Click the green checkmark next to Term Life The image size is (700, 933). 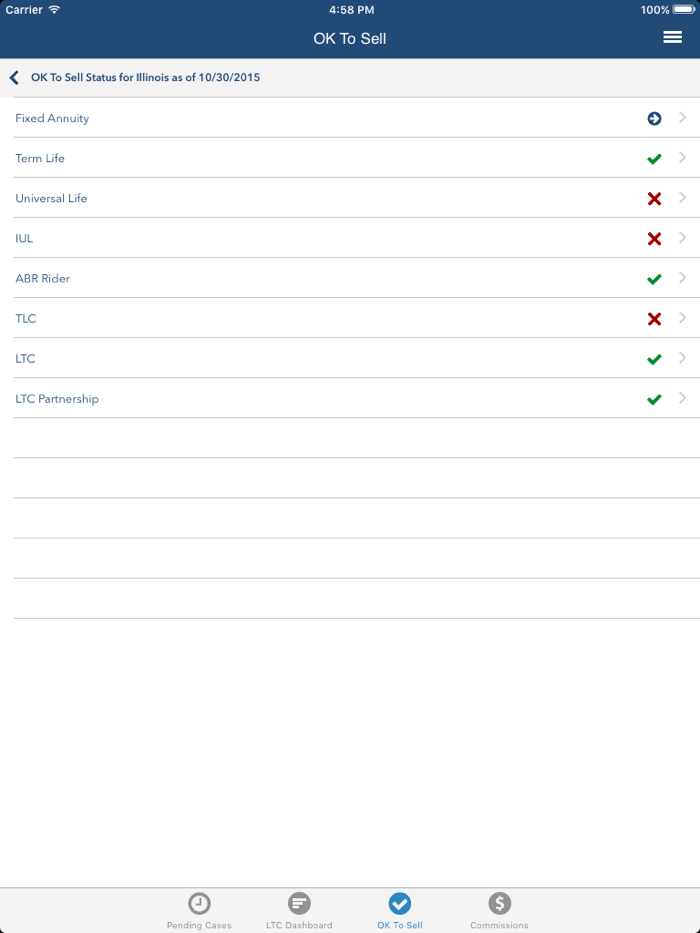[654, 158]
